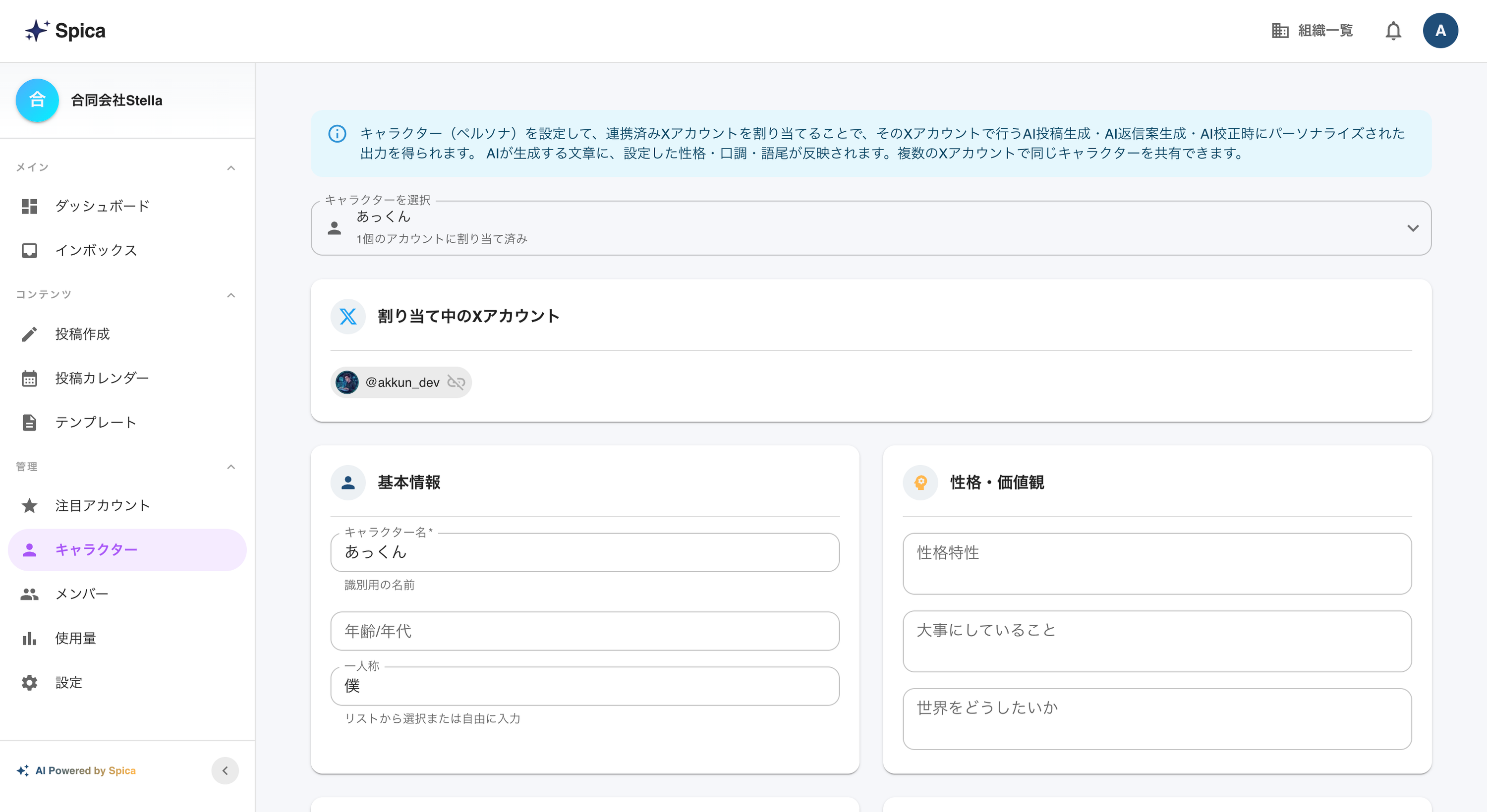Click the sparkle icon beside AI Powered
Screen dimensions: 1487x812
click(x=23, y=770)
